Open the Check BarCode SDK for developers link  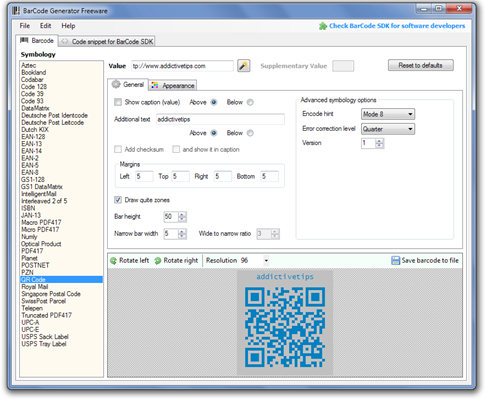click(397, 26)
